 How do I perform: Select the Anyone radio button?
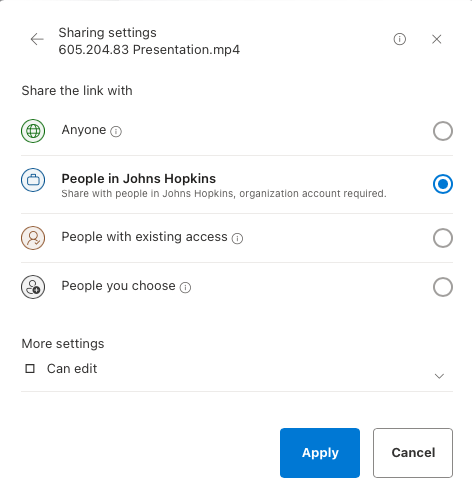[443, 131]
